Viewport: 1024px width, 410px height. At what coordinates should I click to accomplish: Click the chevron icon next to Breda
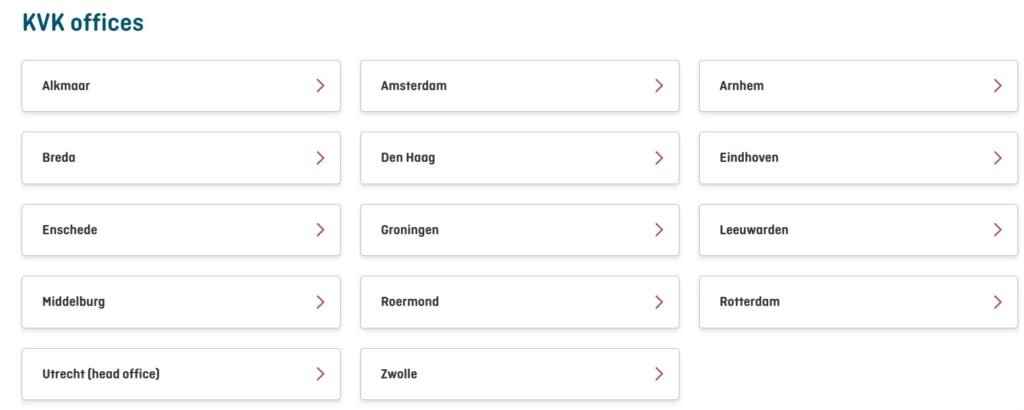point(320,158)
